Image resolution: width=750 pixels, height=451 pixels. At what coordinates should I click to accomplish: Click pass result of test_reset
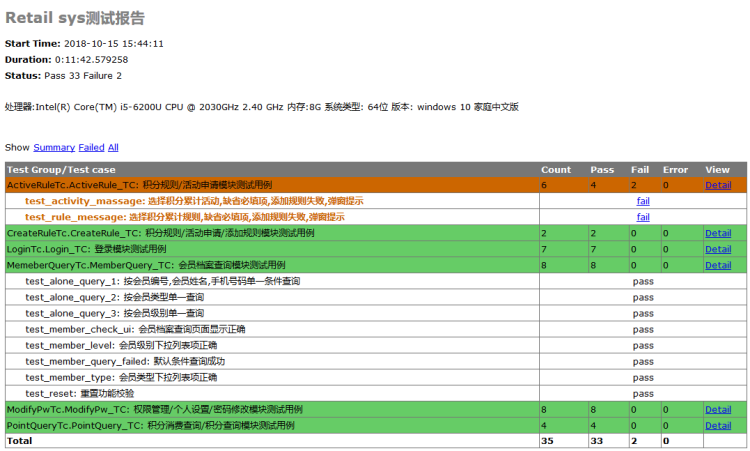(643, 394)
